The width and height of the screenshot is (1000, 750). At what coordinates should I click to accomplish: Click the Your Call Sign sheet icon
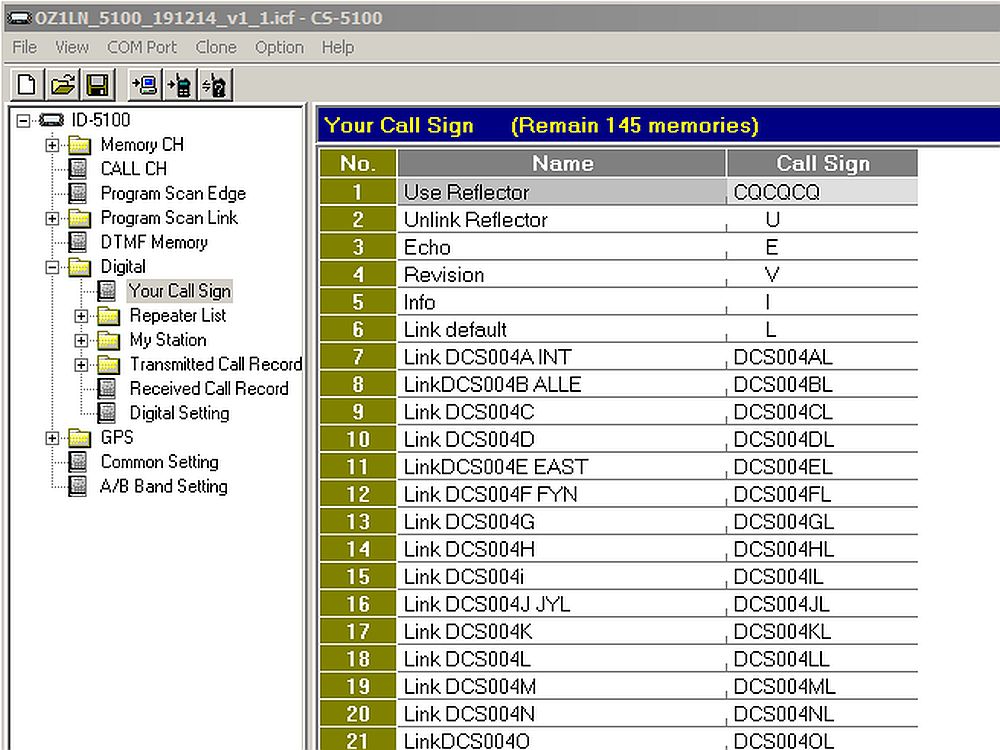tap(107, 291)
